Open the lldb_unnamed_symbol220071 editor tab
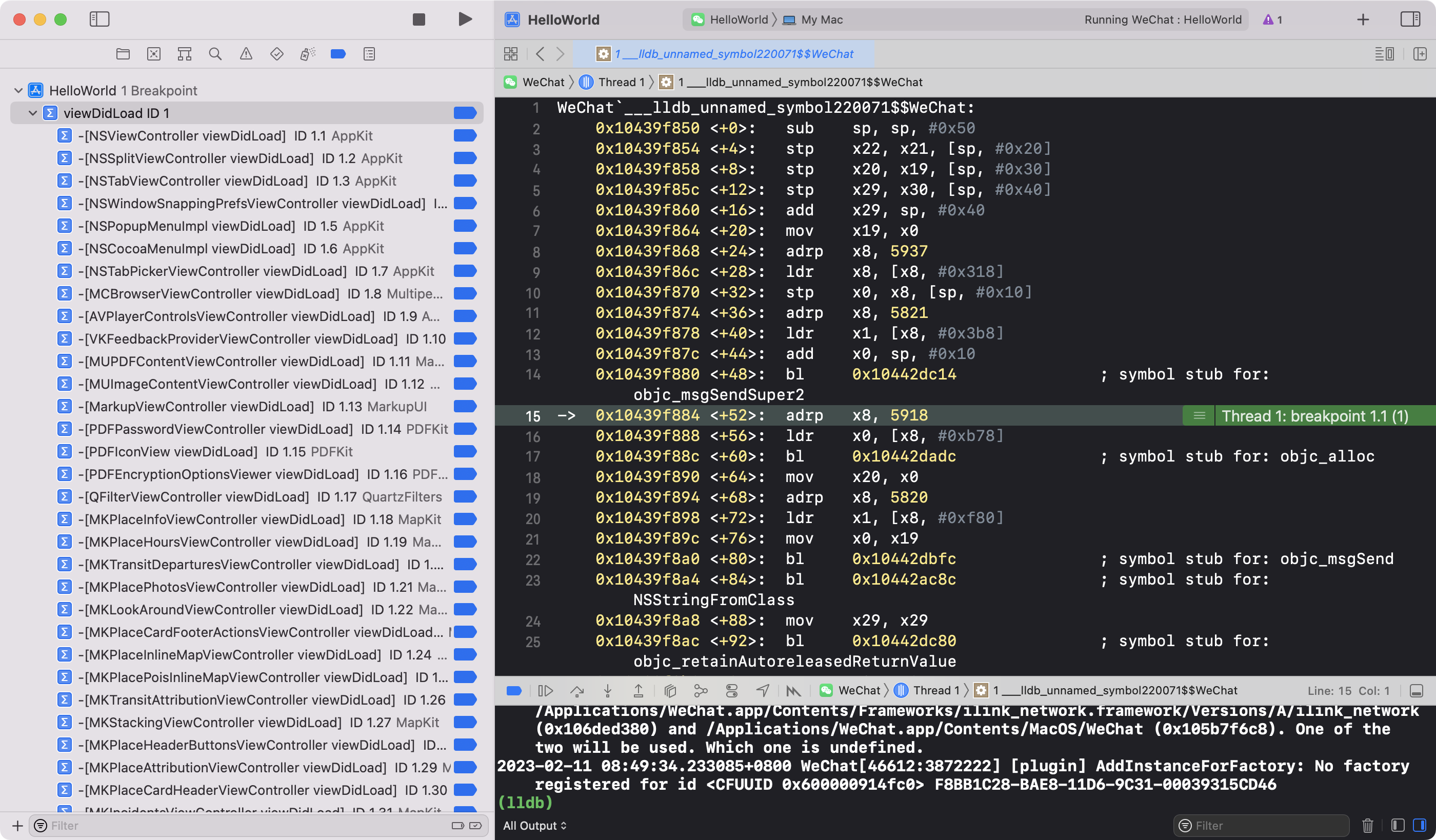 724,54
